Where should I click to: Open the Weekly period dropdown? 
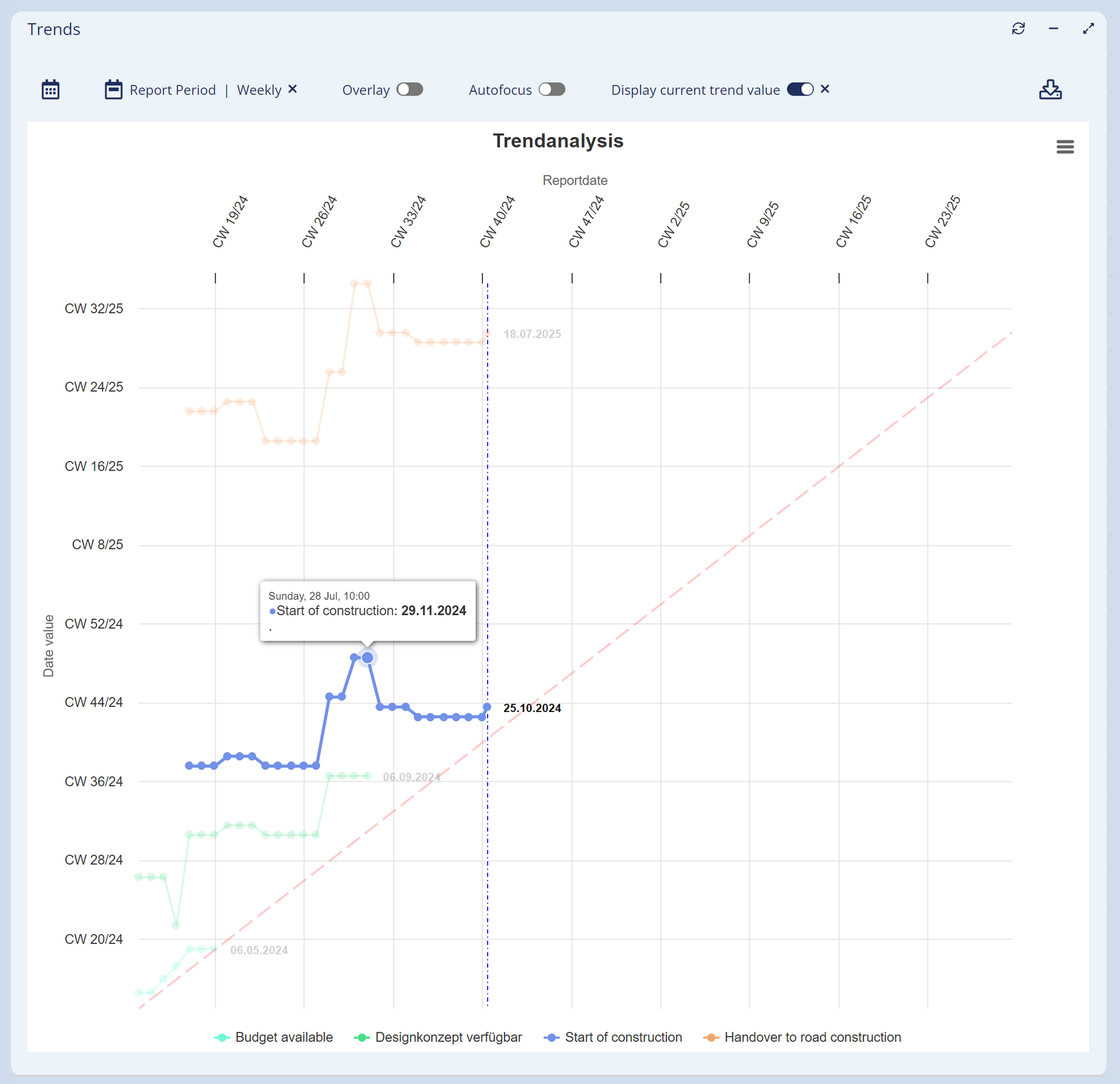259,90
